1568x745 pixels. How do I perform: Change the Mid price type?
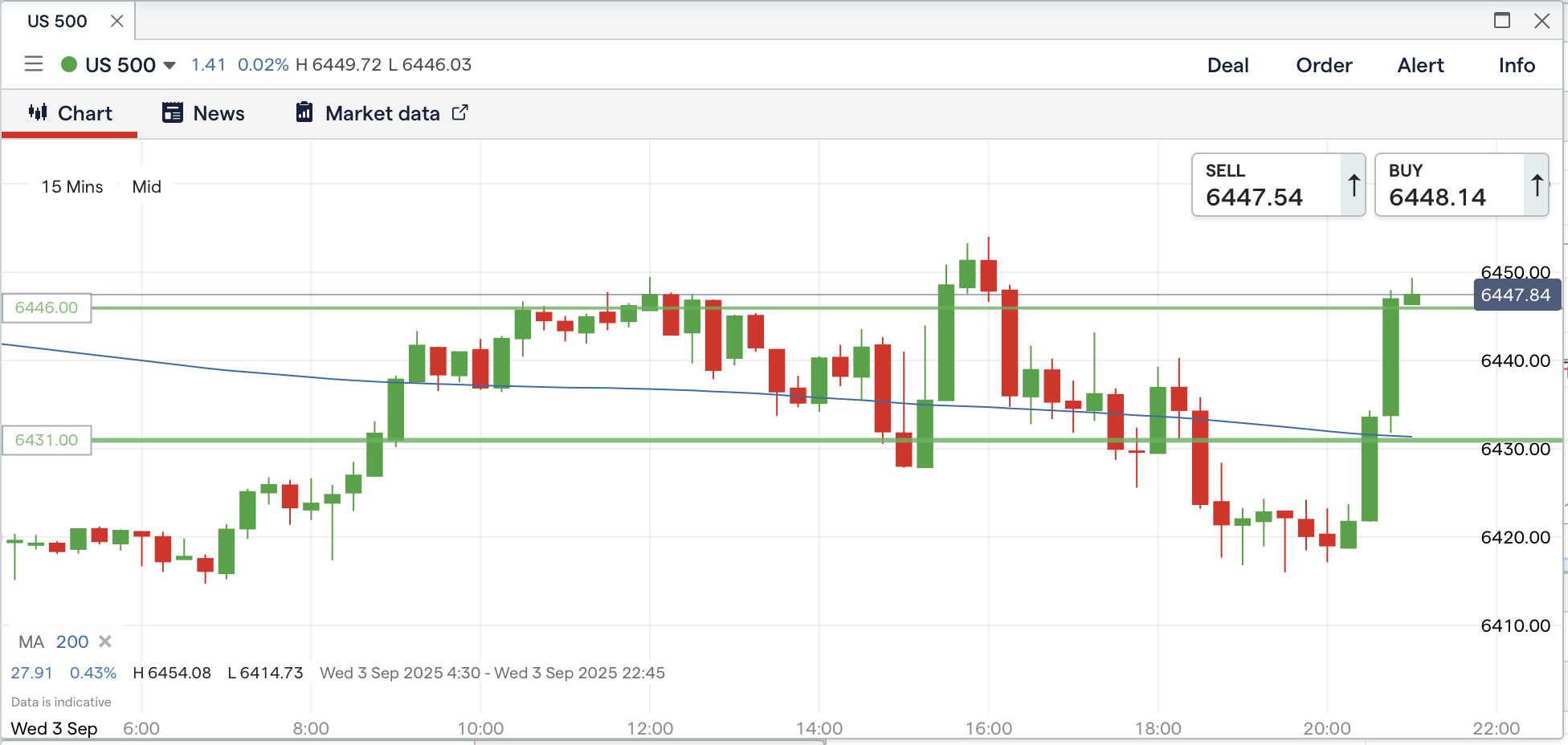tap(147, 187)
